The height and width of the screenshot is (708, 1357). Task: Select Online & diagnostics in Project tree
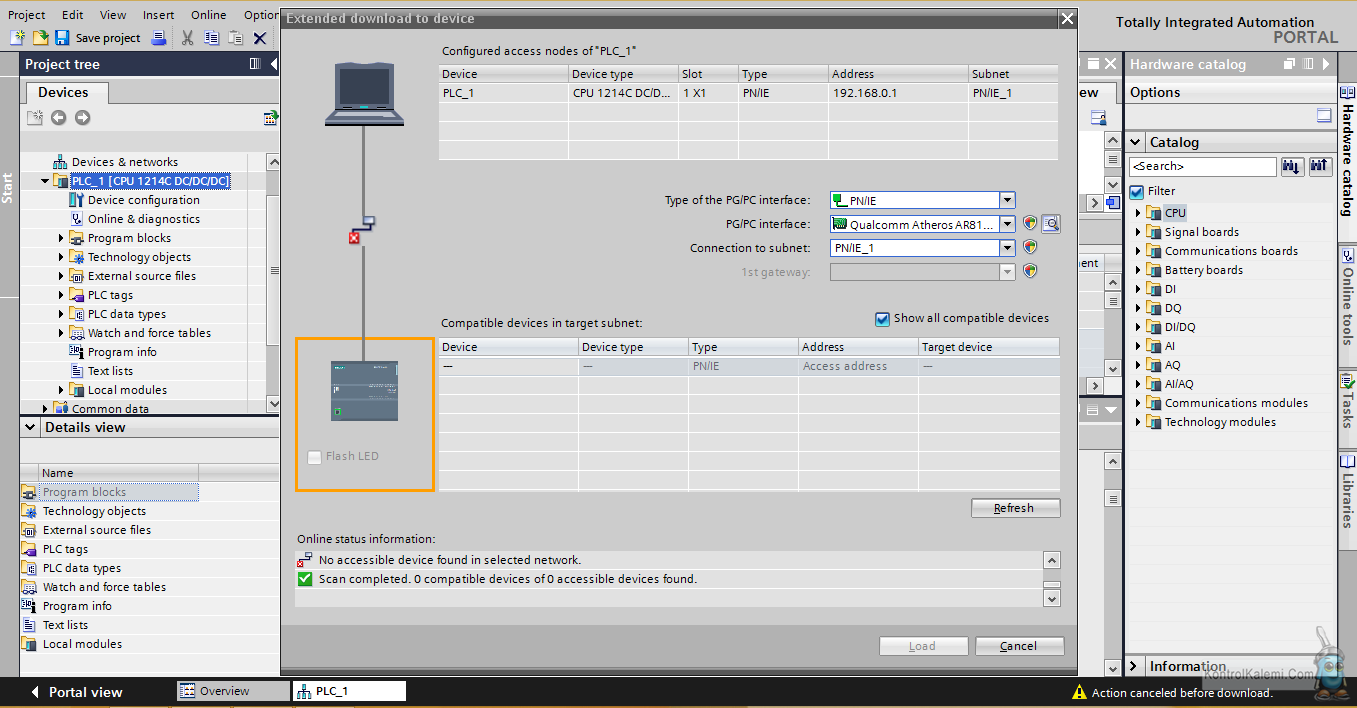[144, 219]
